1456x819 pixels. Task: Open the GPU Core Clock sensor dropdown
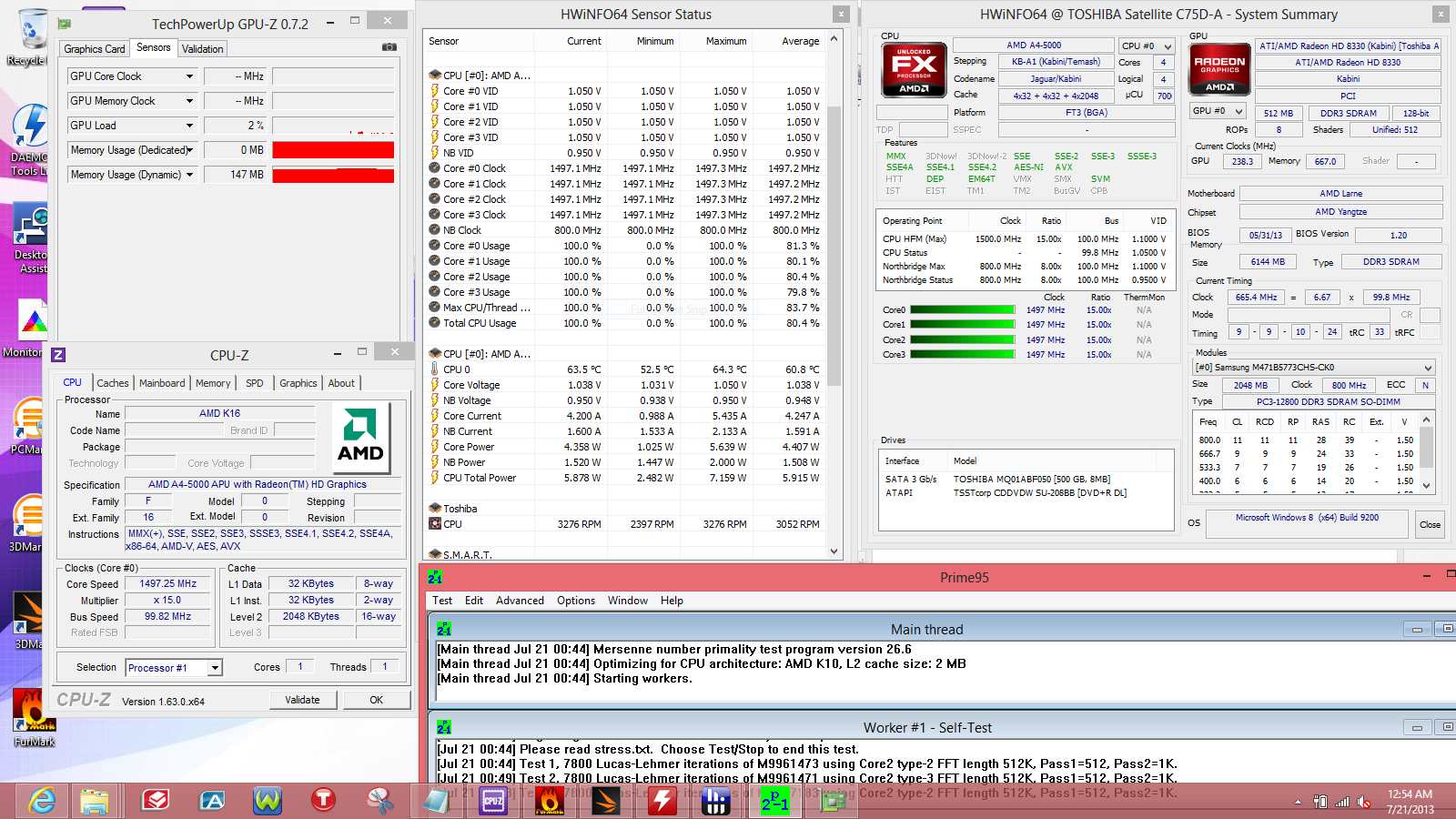coord(190,76)
